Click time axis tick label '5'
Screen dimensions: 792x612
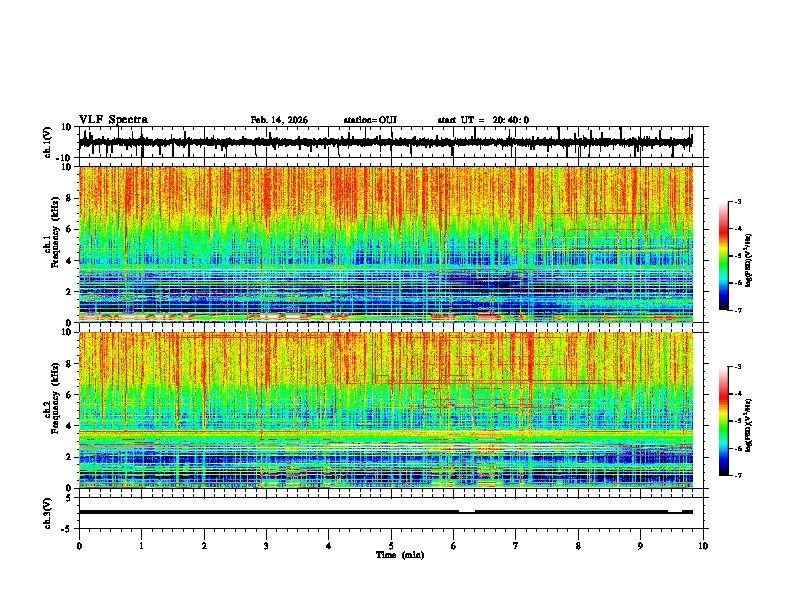(391, 546)
